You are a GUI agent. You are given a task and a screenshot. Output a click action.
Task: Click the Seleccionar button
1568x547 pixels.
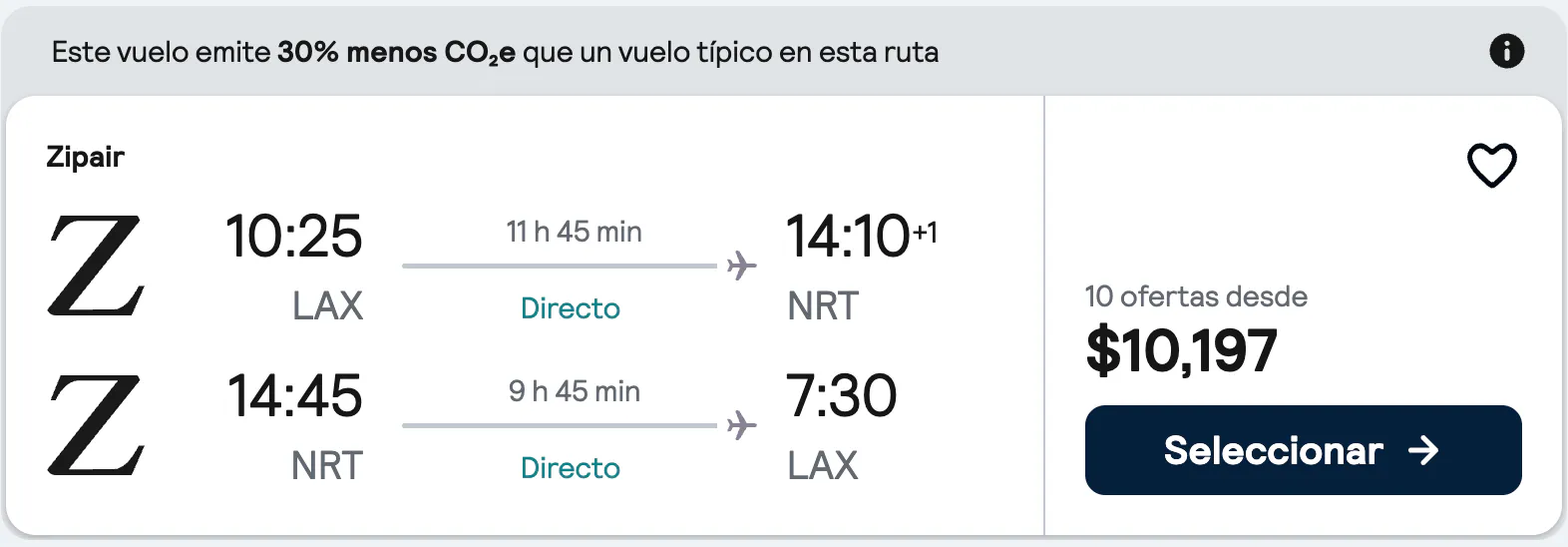[1303, 450]
